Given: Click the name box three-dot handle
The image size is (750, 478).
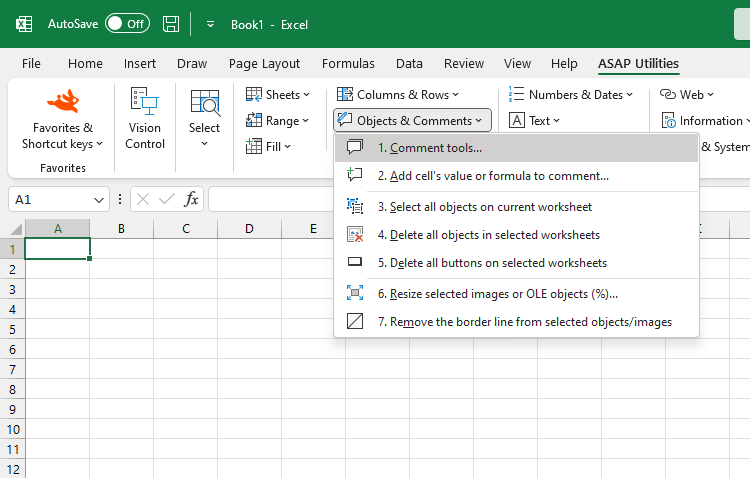Looking at the screenshot, I should pyautogui.click(x=120, y=199).
